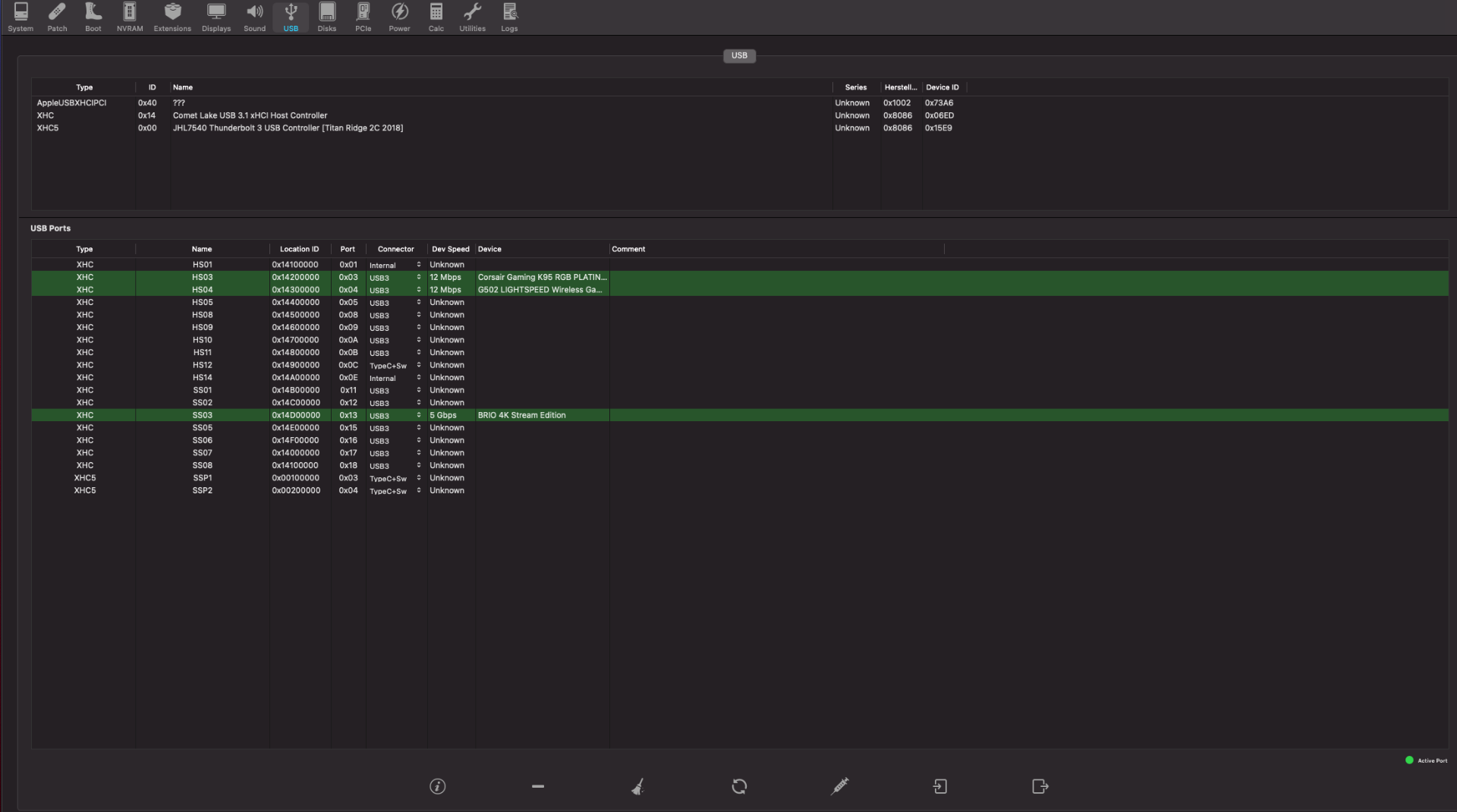The width and height of the screenshot is (1457, 812).
Task: Open the Patch toolbar section
Action: (x=57, y=17)
